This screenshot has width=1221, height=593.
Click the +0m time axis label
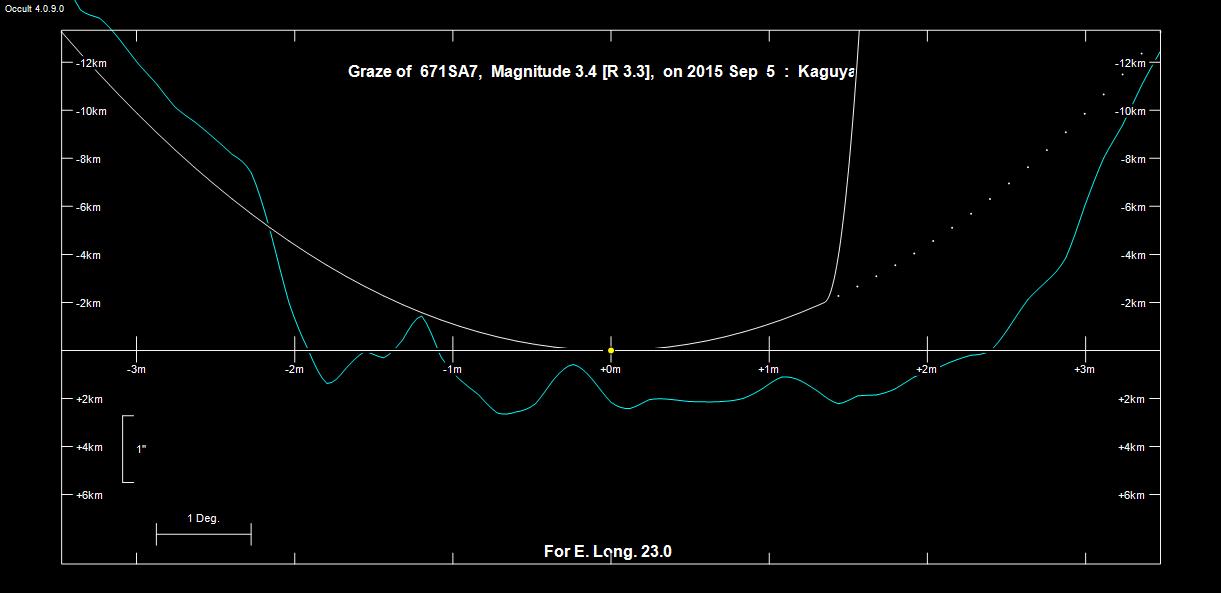coord(610,370)
